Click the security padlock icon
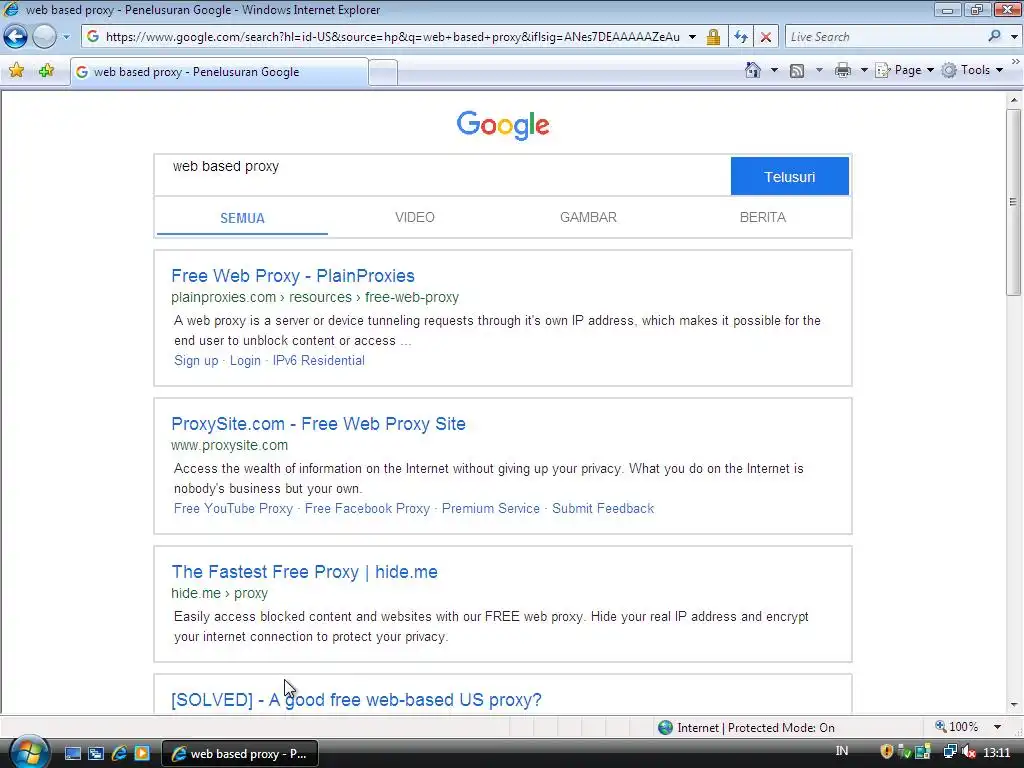 pyautogui.click(x=713, y=37)
